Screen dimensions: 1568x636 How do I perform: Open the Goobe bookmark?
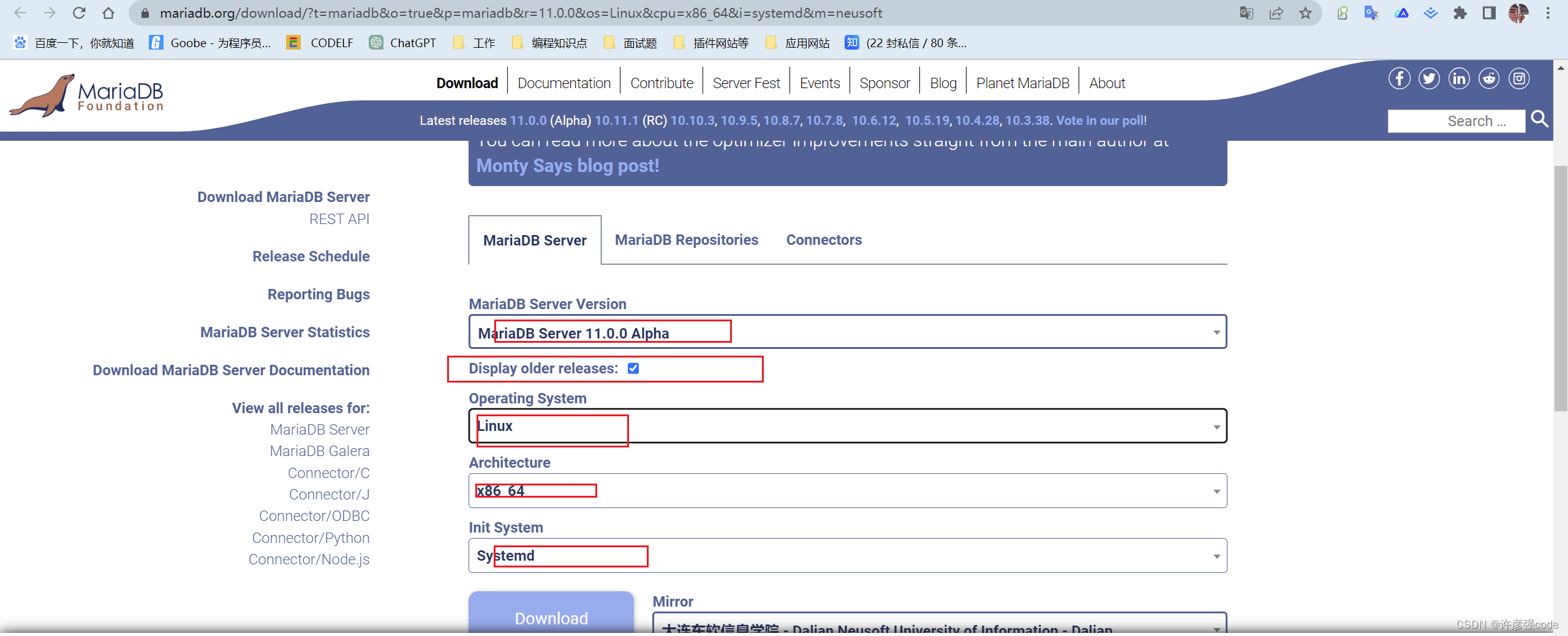pos(210,43)
